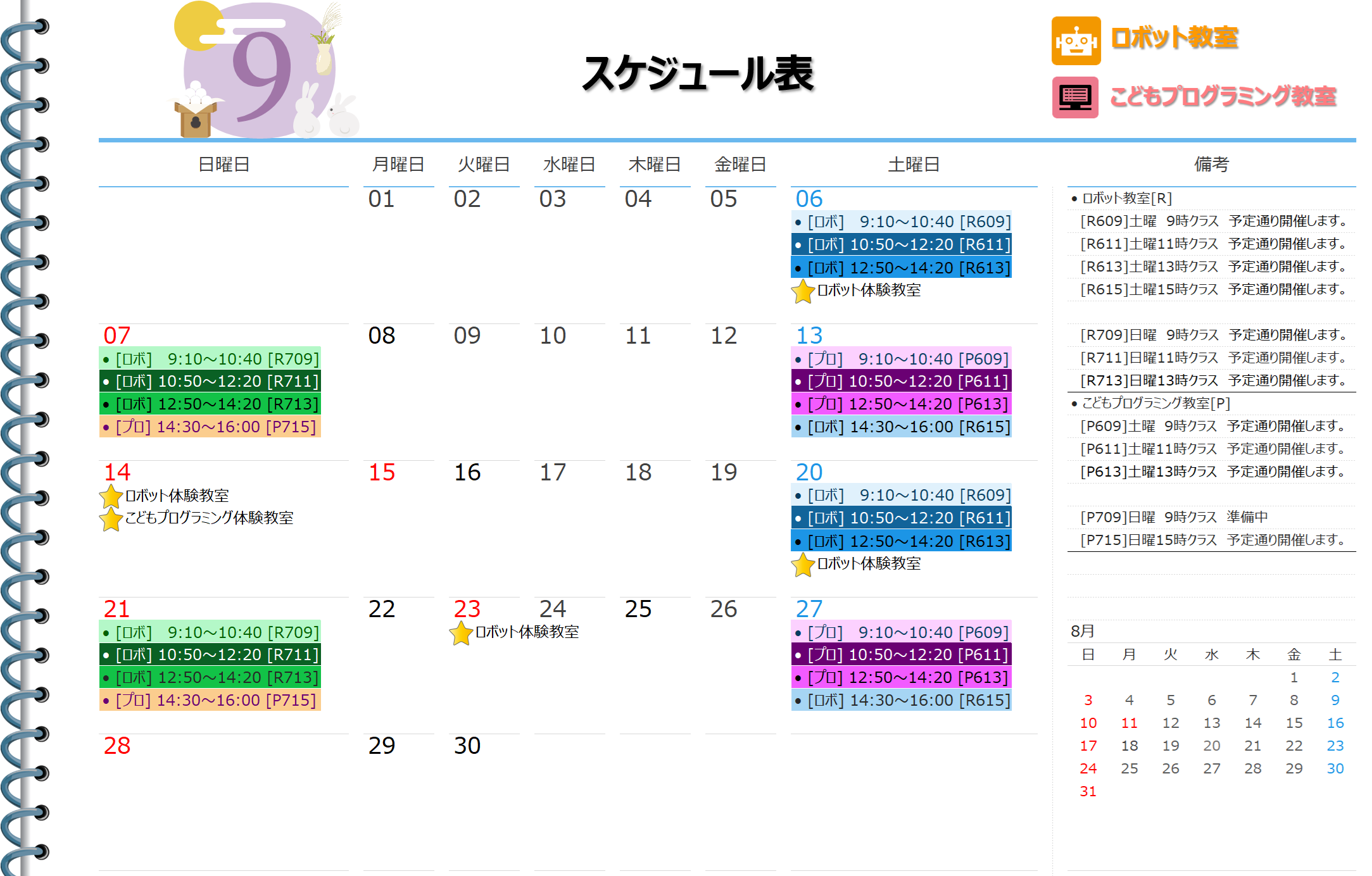This screenshot has height=876, width=1372.
Task: Click the 8月 mini calendar heading
Action: coord(1083,631)
